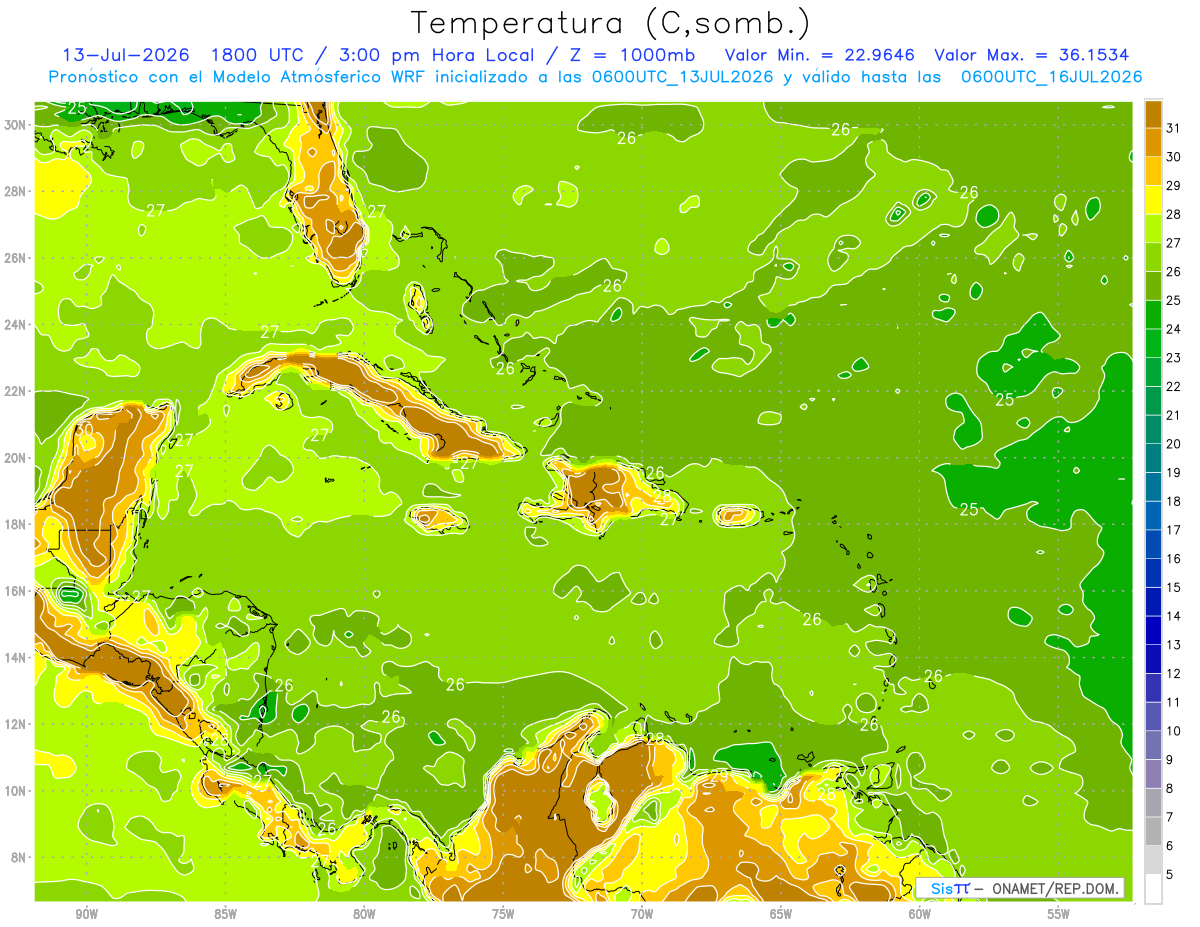Image resolution: width=1200 pixels, height=927 pixels.
Task: Click the "90W" longitude axis label
Action: pyautogui.click(x=86, y=914)
